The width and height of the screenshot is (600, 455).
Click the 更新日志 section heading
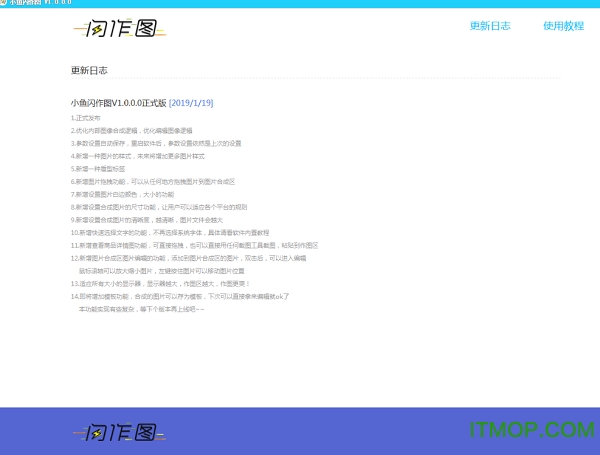click(89, 70)
